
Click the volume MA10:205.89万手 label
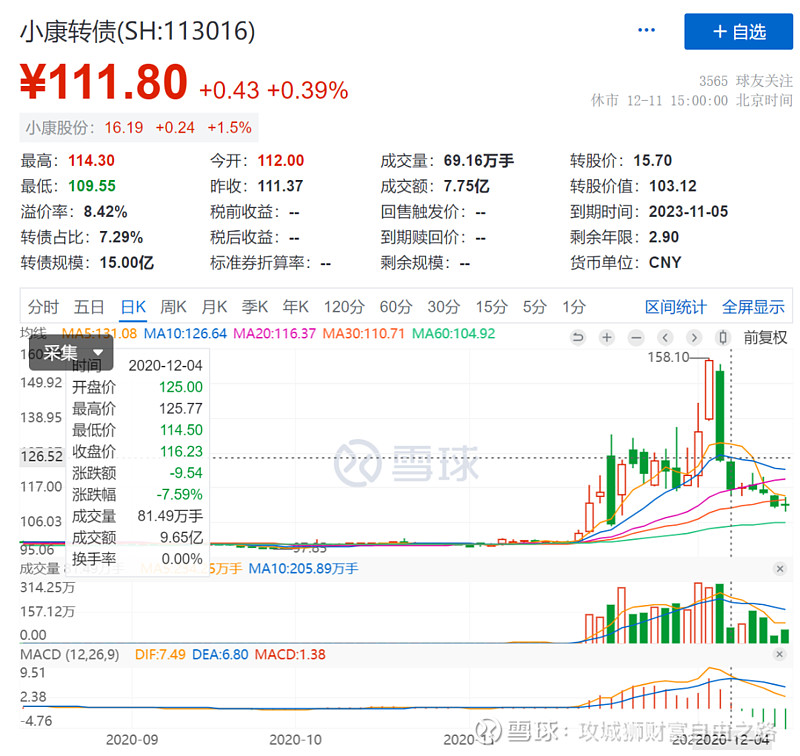[304, 568]
